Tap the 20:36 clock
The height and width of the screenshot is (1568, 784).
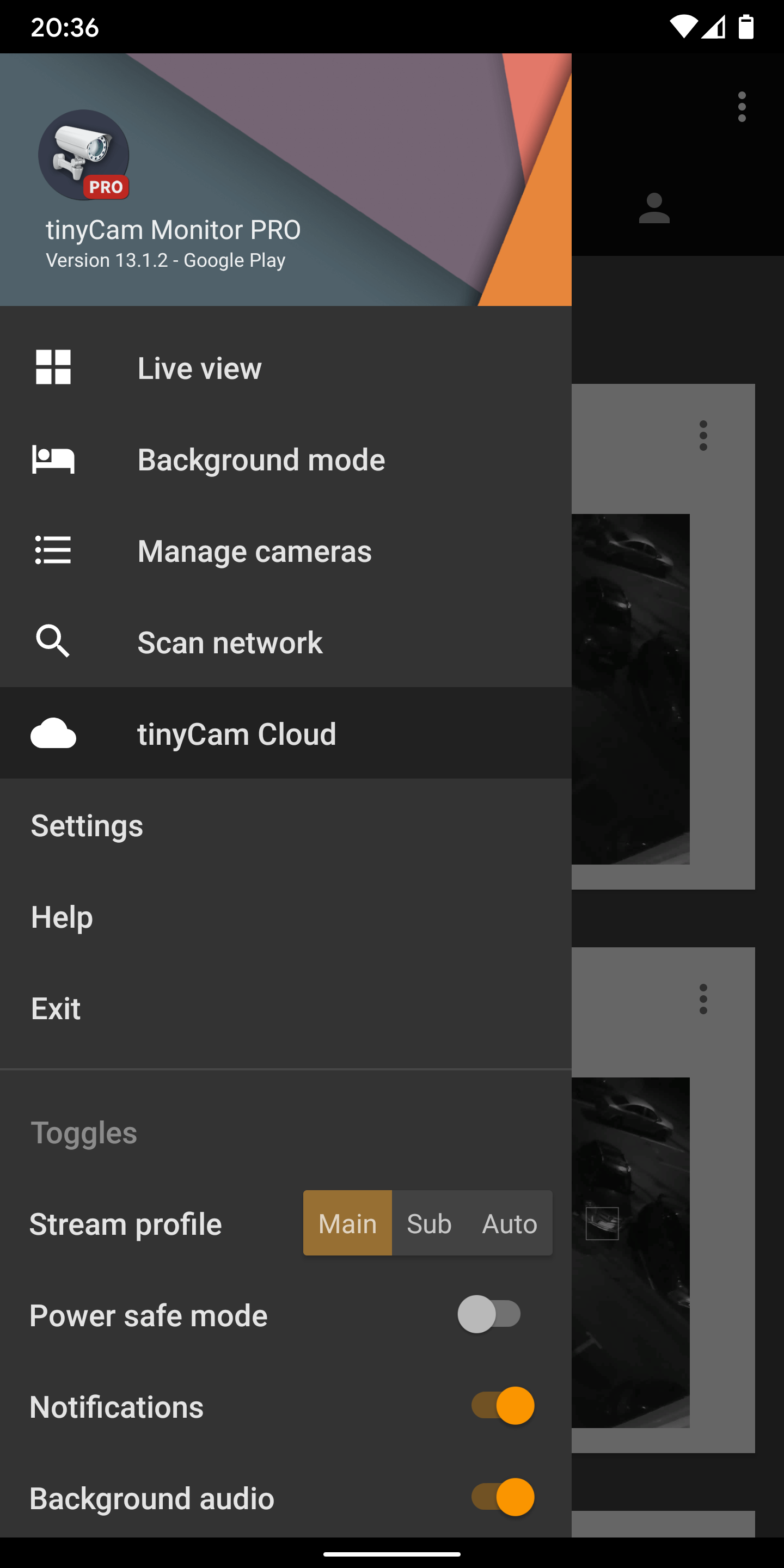pos(65,27)
